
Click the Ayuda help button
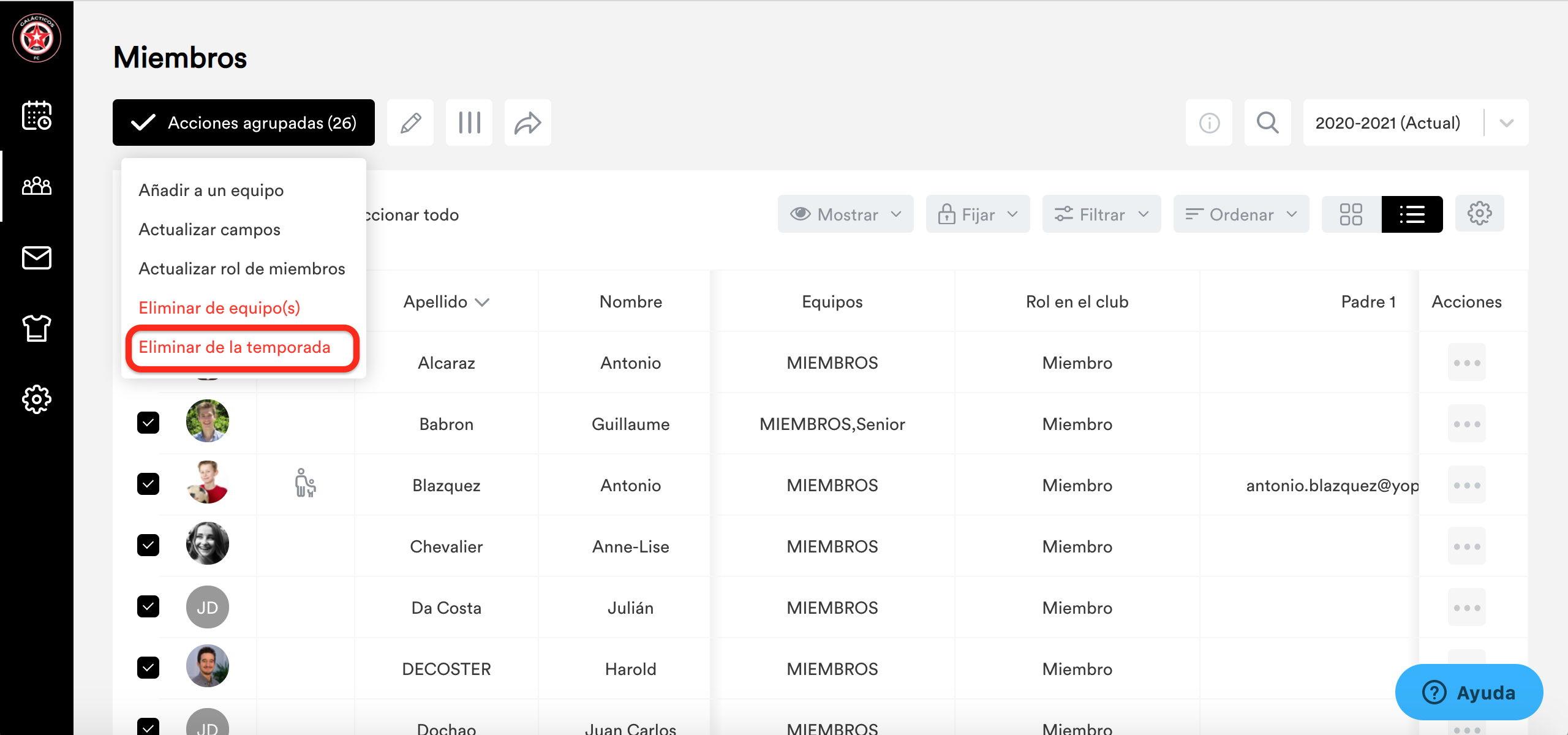[1469, 692]
